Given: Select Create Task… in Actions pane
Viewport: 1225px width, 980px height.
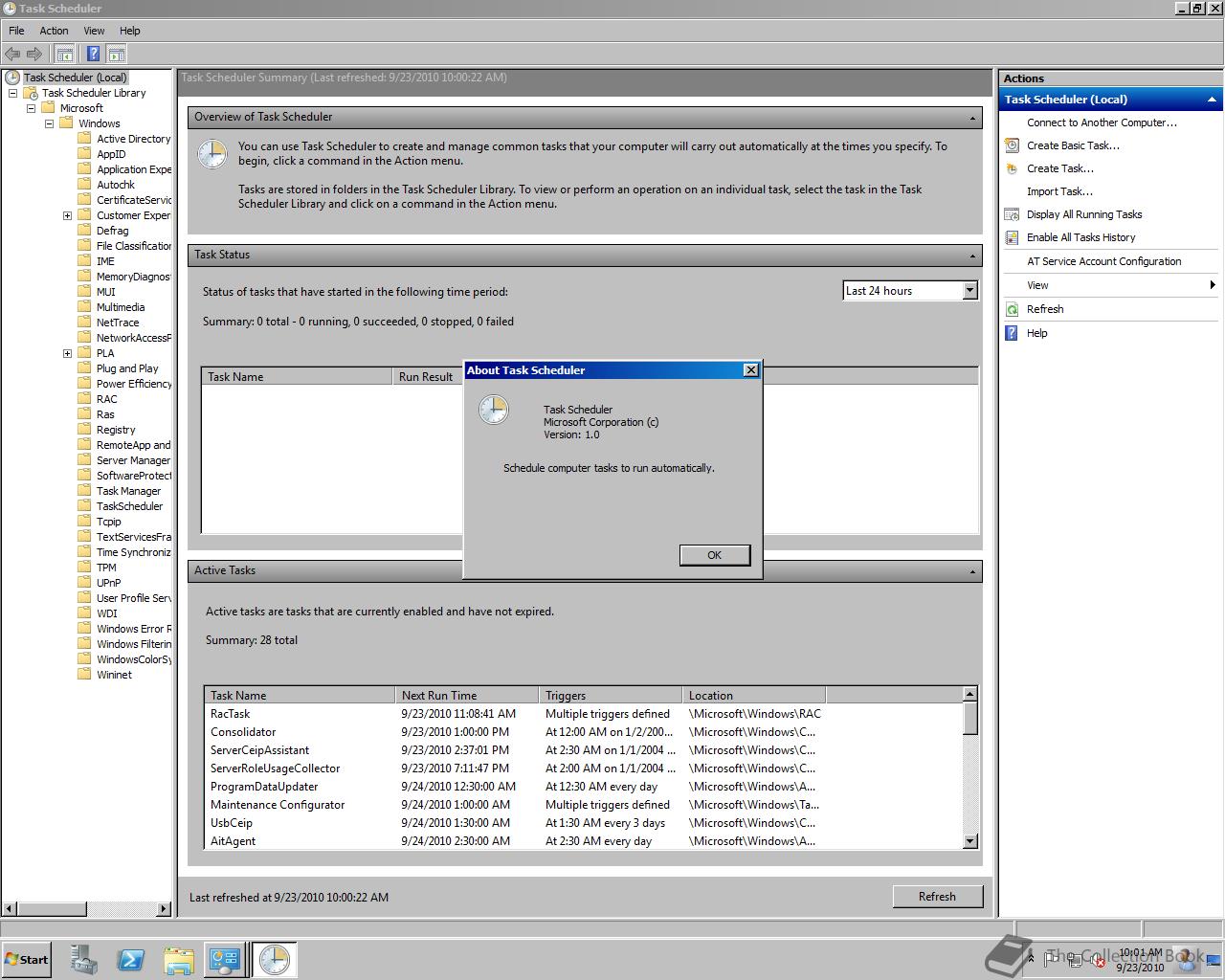Looking at the screenshot, I should [x=1059, y=168].
